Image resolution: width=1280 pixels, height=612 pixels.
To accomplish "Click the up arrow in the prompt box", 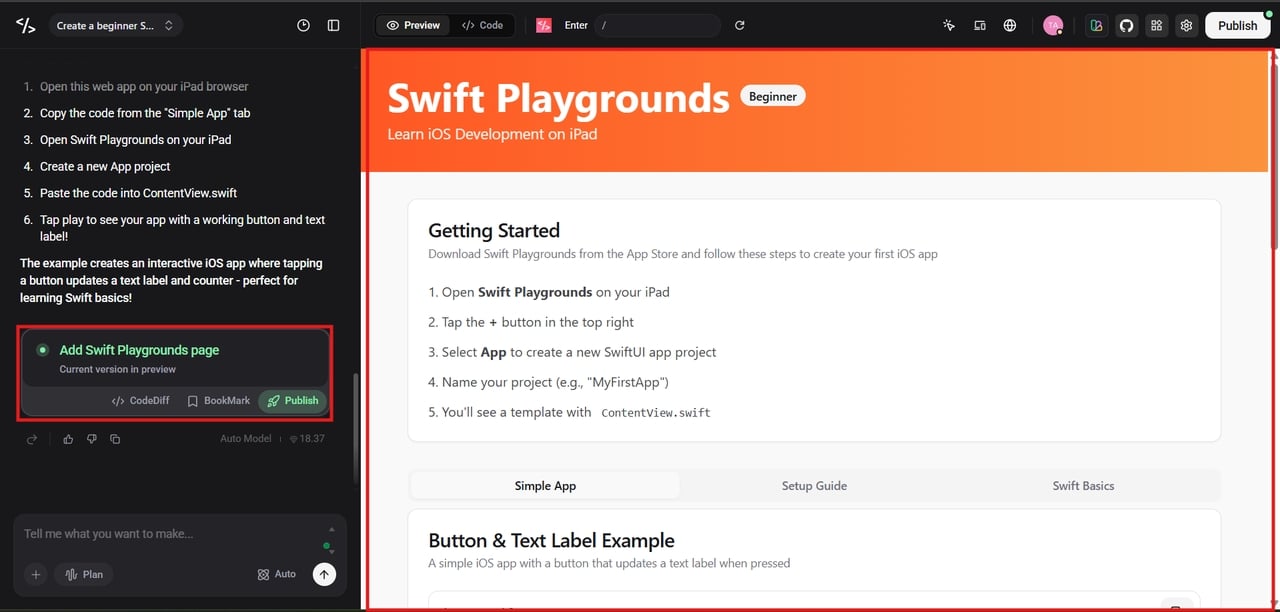I will (x=332, y=529).
